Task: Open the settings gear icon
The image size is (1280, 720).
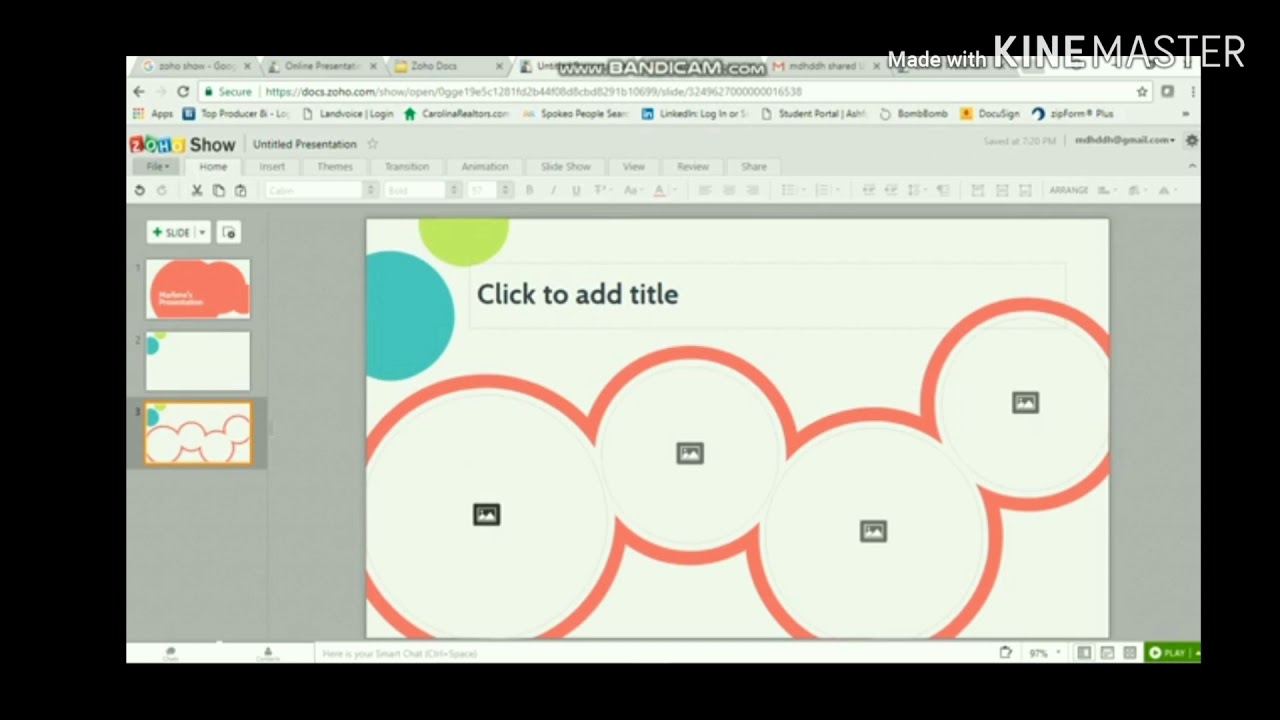Action: point(1191,141)
